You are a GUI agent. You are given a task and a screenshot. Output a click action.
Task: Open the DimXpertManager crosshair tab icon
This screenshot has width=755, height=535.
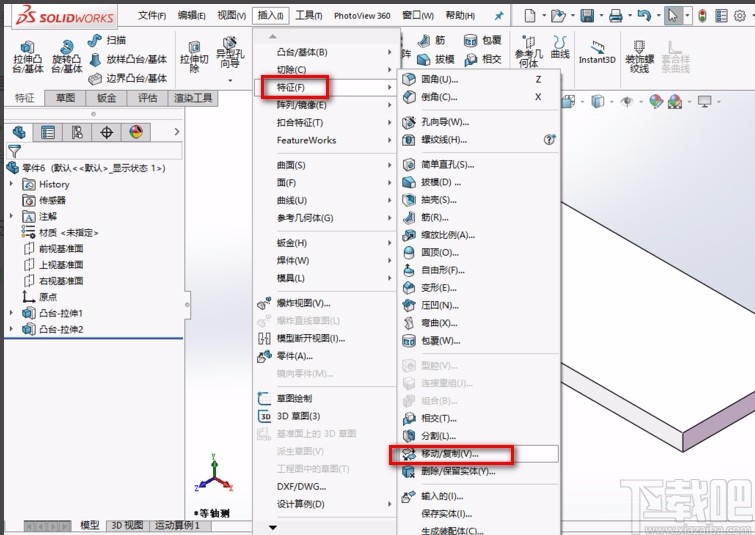(106, 132)
